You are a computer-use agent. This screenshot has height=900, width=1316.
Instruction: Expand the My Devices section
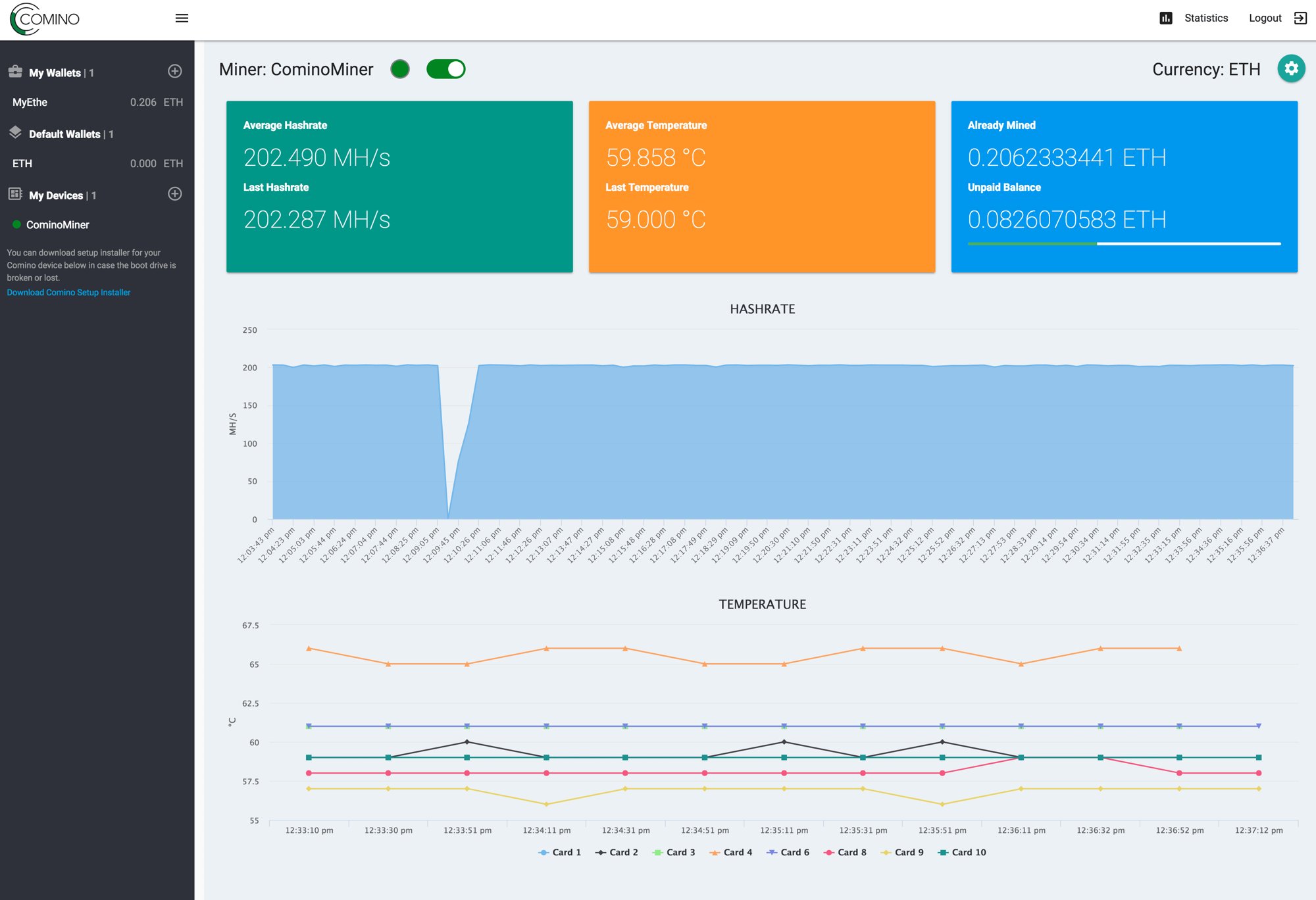pyautogui.click(x=56, y=196)
